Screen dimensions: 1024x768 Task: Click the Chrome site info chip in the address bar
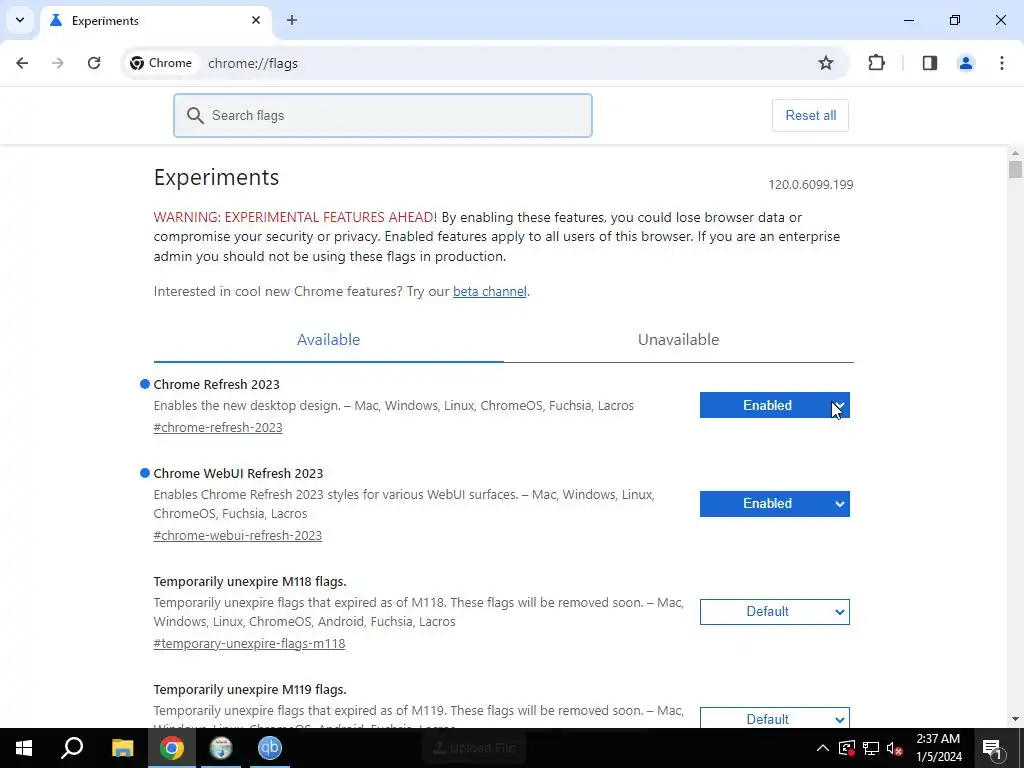coord(161,63)
